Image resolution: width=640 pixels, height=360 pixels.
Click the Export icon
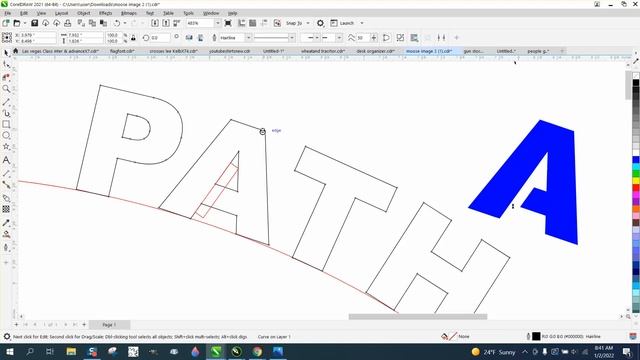coord(166,23)
